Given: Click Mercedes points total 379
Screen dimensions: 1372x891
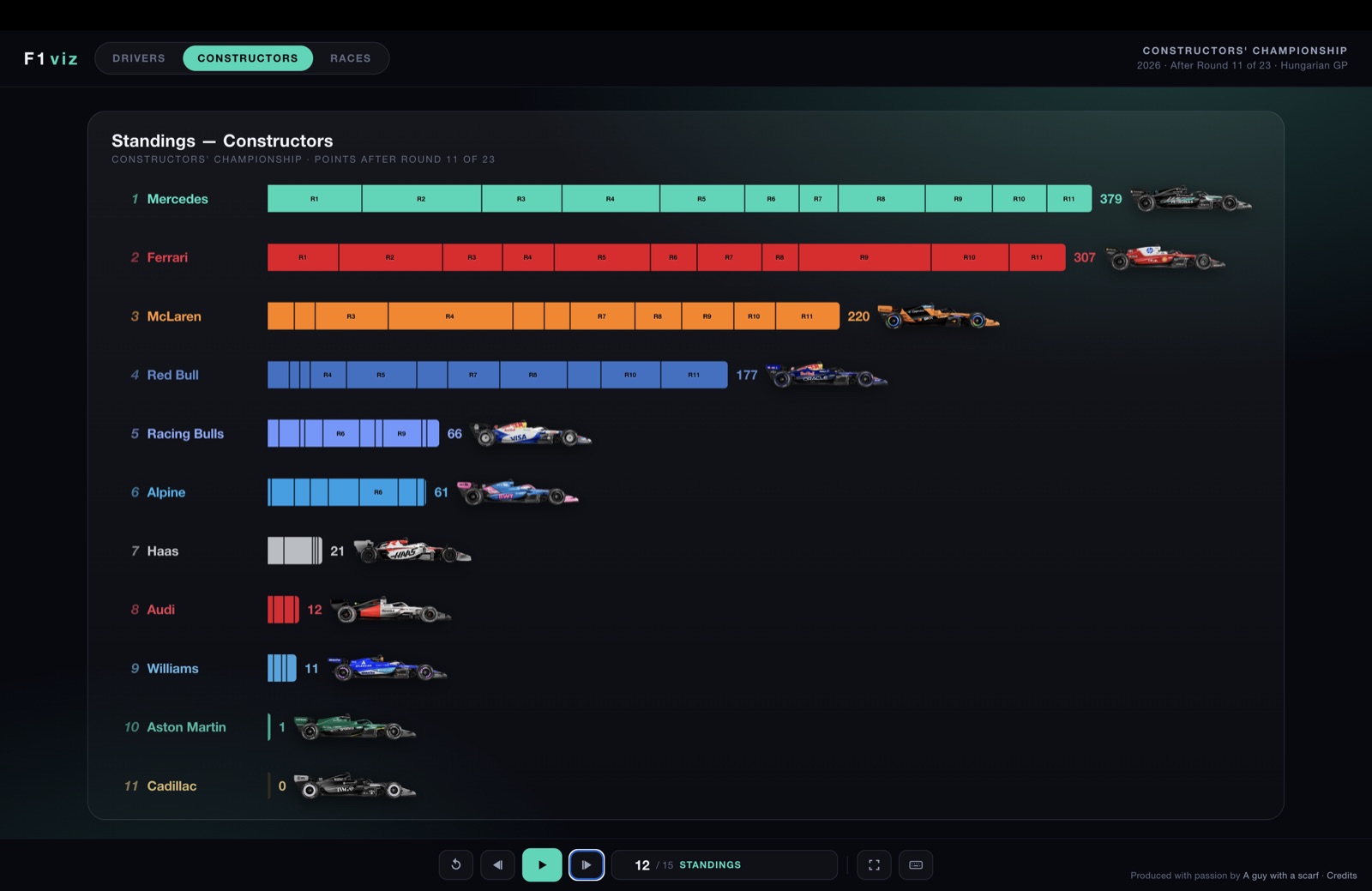Looking at the screenshot, I should click(1110, 199).
